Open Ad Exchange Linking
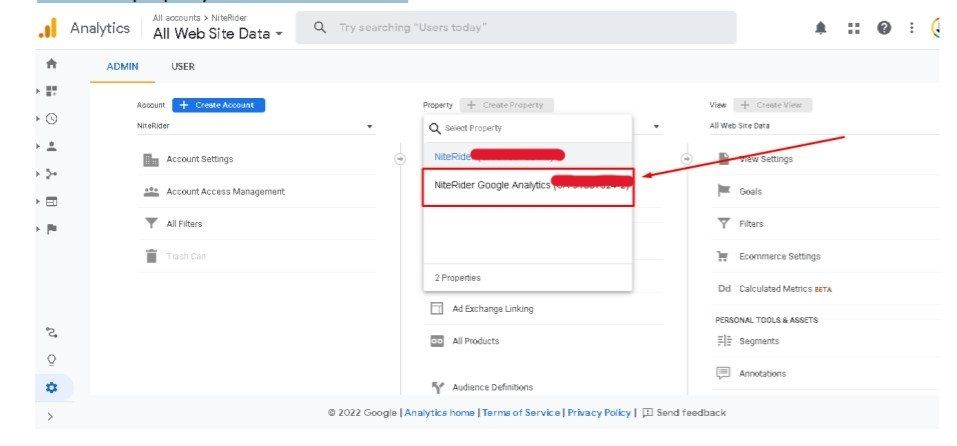This screenshot has width=957, height=446. pyautogui.click(x=493, y=309)
